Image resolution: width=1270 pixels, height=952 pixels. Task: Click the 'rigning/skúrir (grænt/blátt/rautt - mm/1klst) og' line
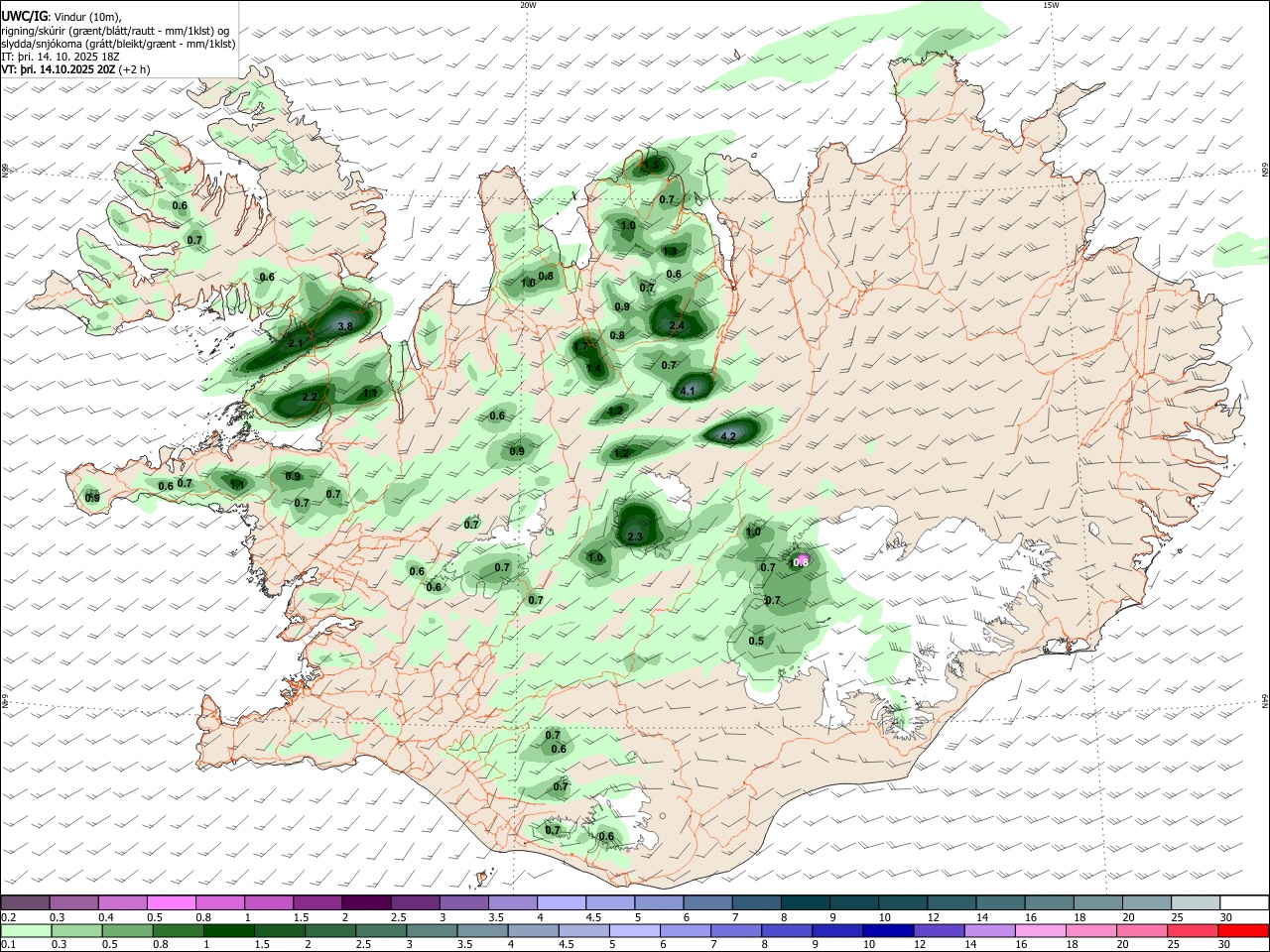click(x=116, y=31)
